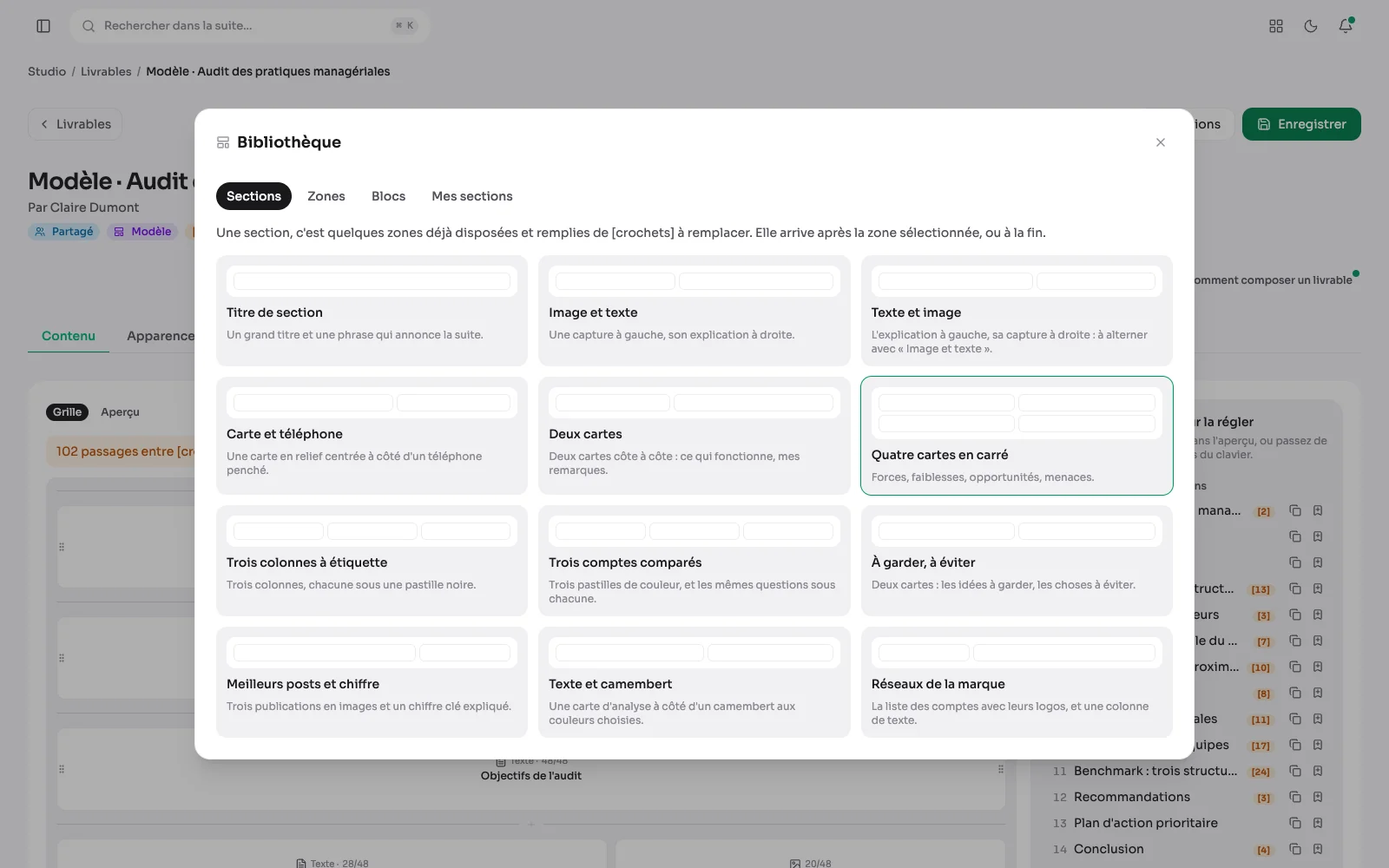The image size is (1389, 868).
Task: Switch view to Aperçu
Action: [x=120, y=412]
